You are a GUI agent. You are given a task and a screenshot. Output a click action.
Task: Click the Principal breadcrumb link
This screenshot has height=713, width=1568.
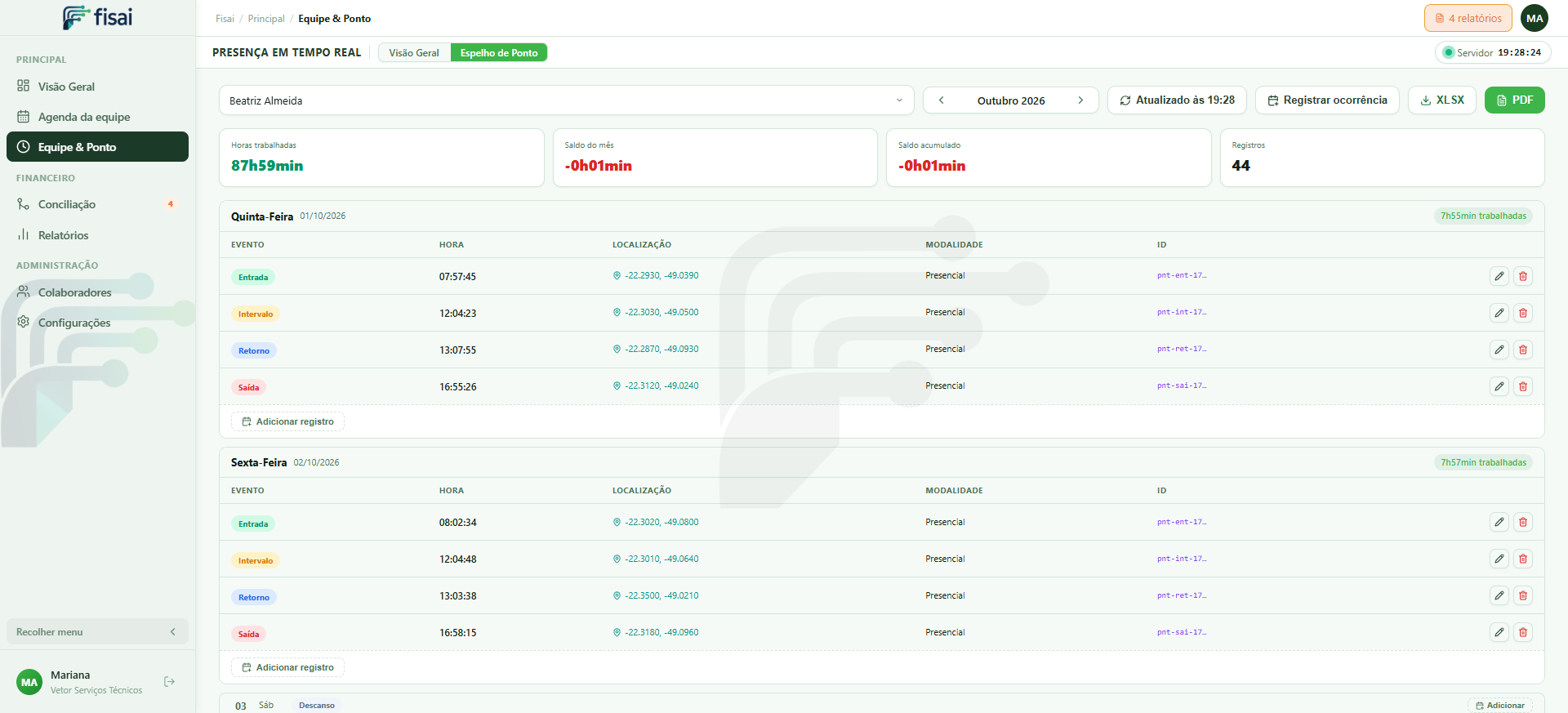[266, 19]
